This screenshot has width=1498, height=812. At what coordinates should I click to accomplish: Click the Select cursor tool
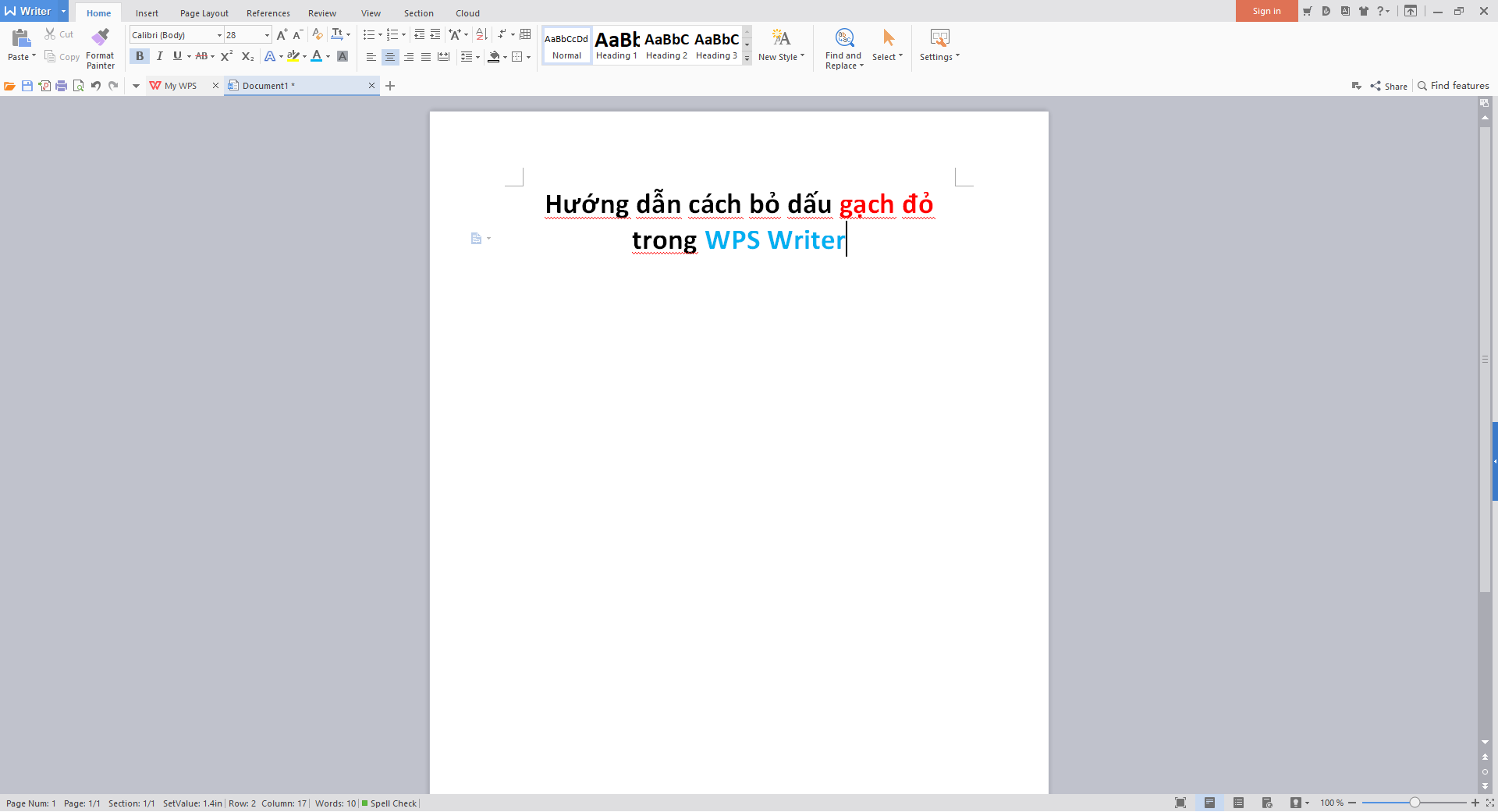pos(888,45)
